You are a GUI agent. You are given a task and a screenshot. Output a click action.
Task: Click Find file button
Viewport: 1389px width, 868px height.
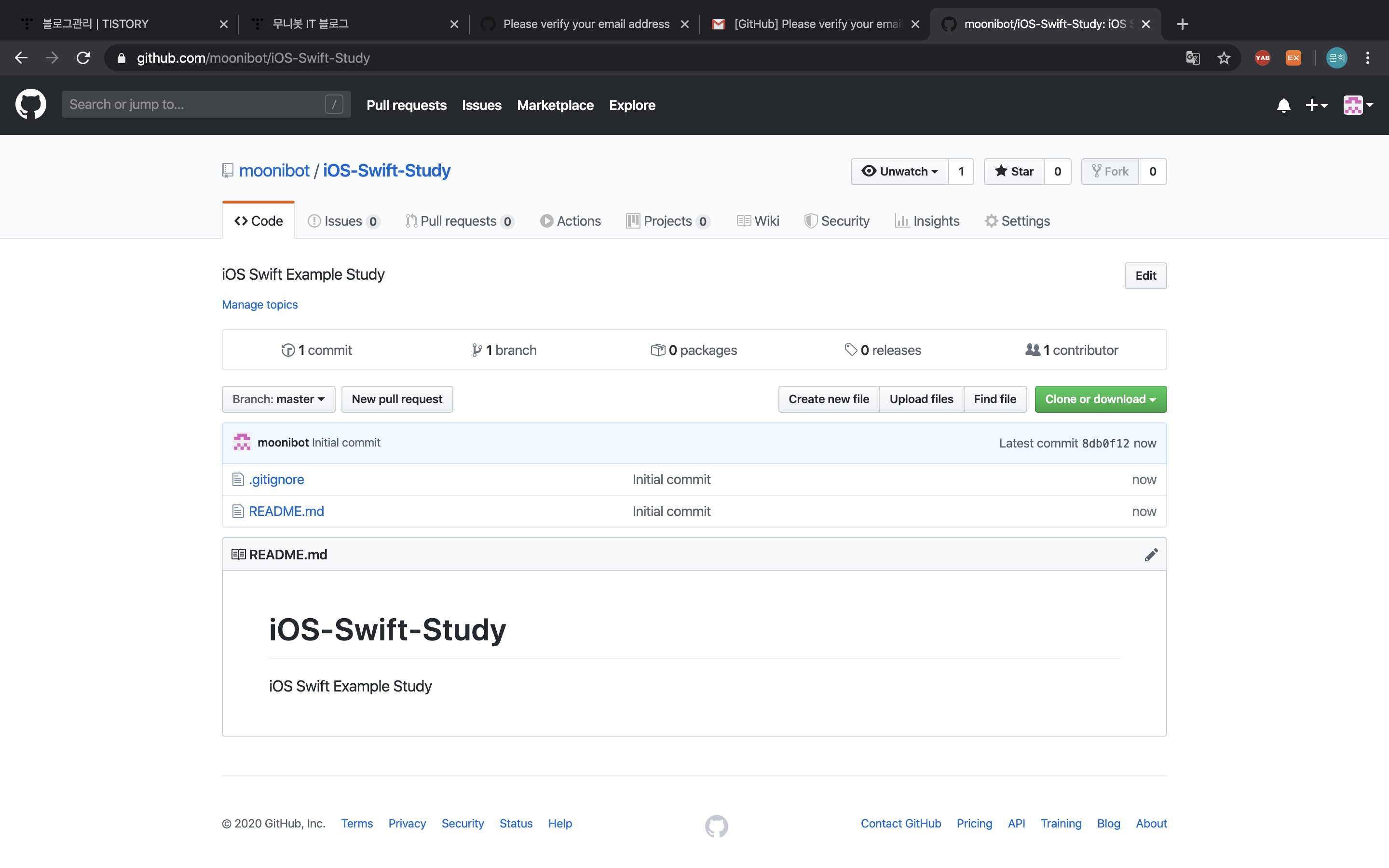click(994, 399)
